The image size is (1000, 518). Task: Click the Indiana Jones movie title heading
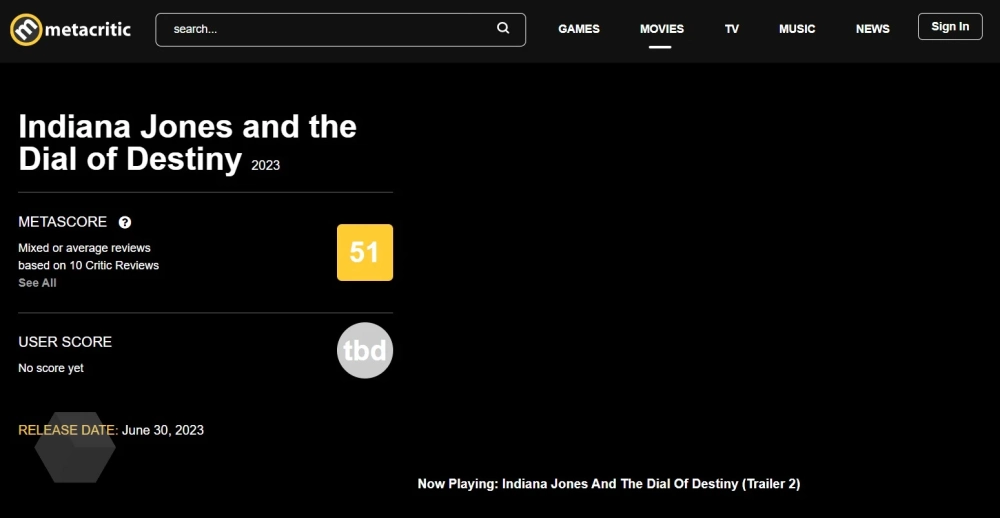(x=187, y=142)
